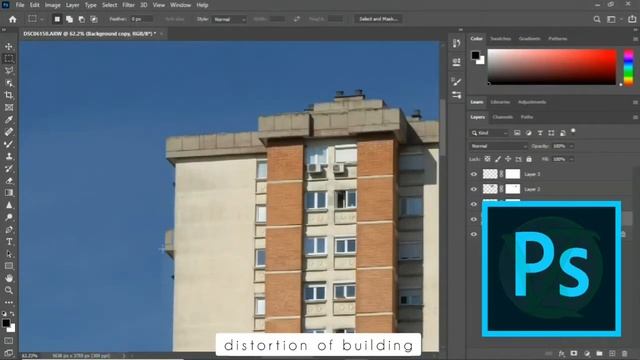Viewport: 640px width, 360px height.
Task: Click the Select and Mask button
Action: pos(378,19)
